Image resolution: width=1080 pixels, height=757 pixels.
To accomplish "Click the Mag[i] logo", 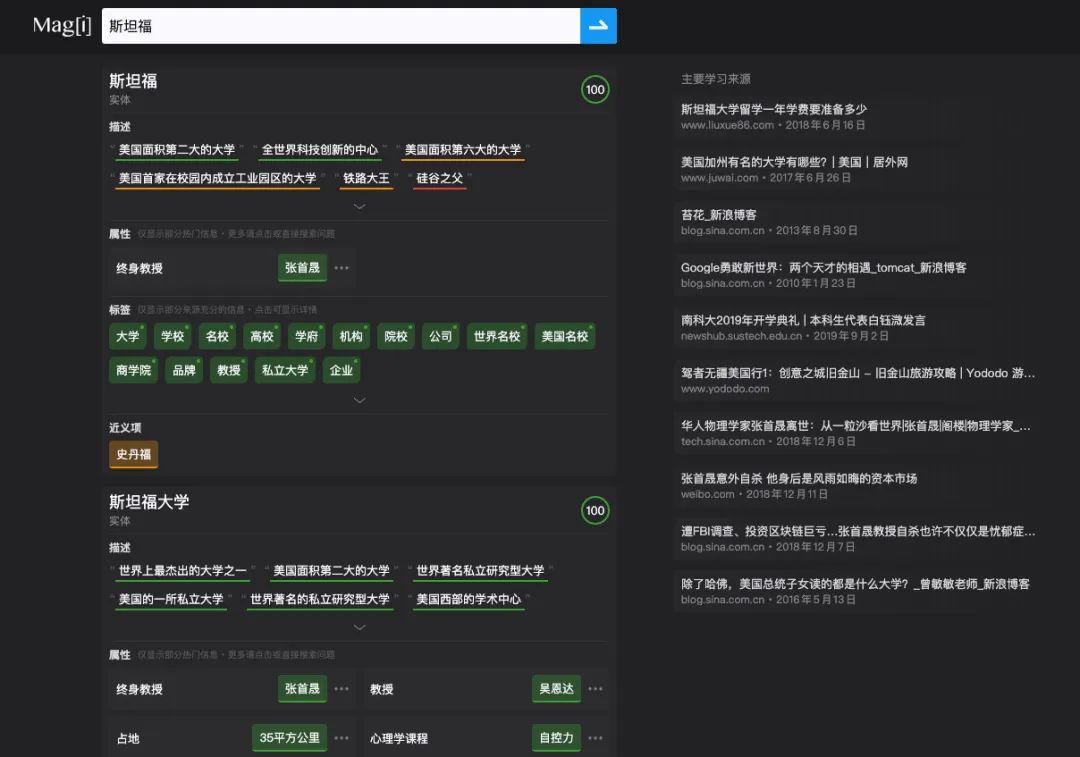I will pos(61,25).
